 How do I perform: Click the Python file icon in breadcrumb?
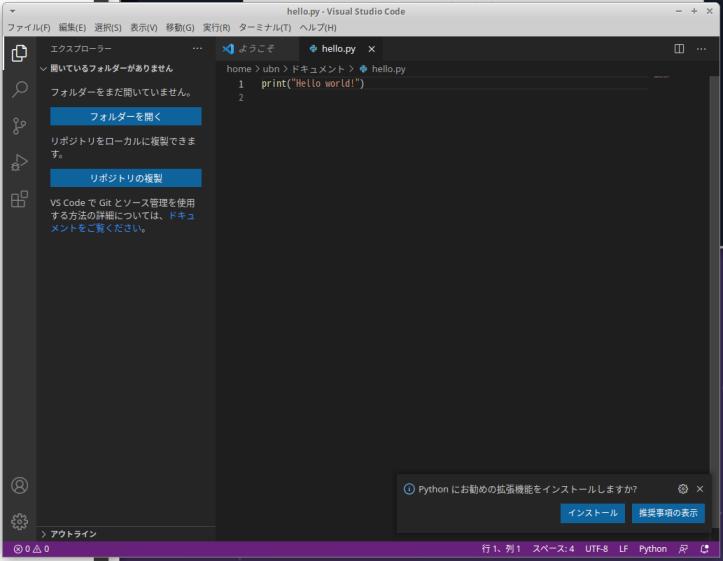363,69
